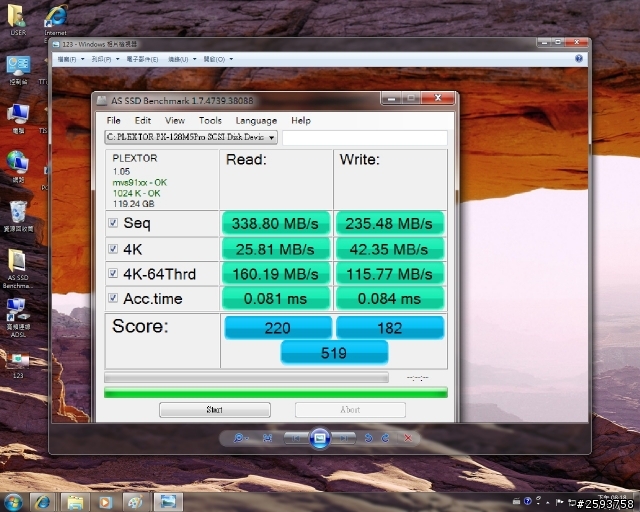This screenshot has width=640, height=512.
Task: Click the 1024 K - OK alignment text
Action: click(x=136, y=193)
